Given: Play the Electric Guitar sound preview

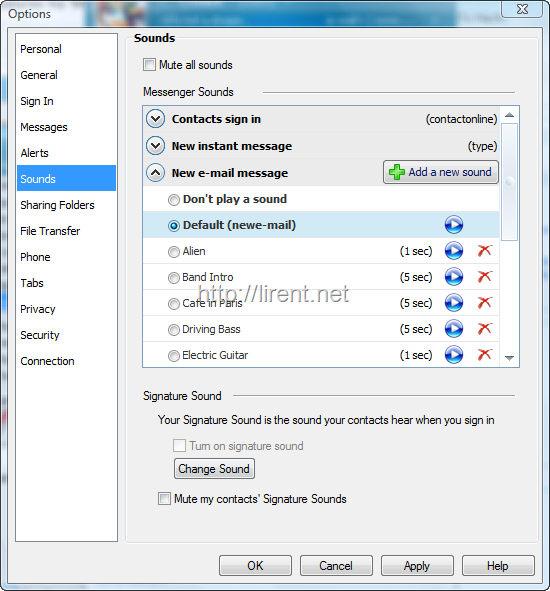Looking at the screenshot, I should point(453,355).
